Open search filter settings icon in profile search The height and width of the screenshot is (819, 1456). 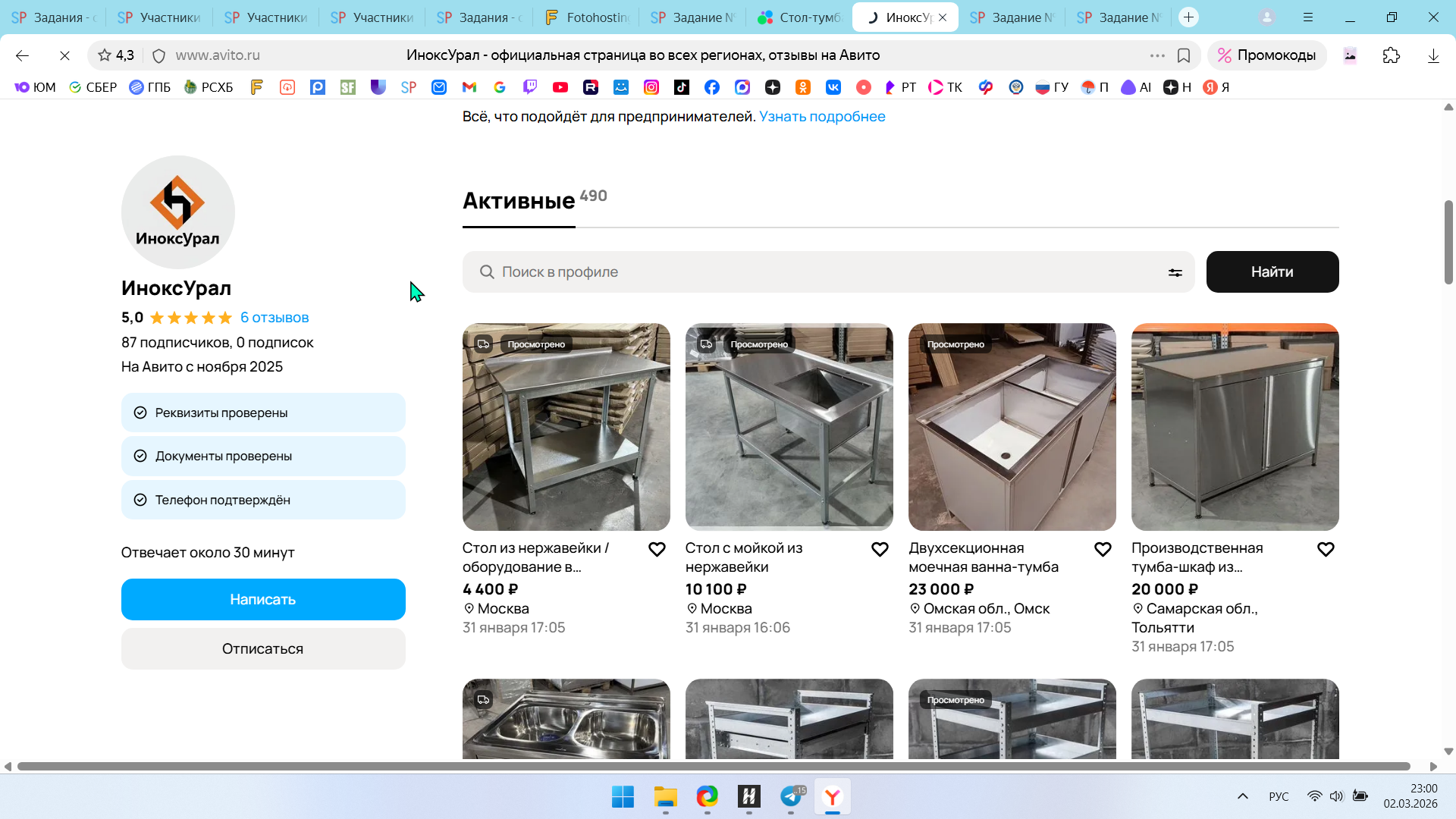coord(1175,272)
